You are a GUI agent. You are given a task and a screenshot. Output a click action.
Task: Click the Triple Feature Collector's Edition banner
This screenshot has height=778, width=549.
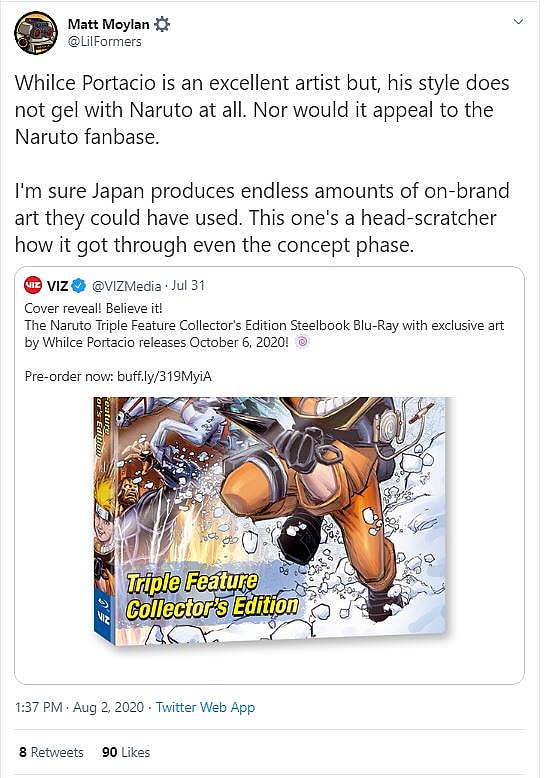point(212,594)
